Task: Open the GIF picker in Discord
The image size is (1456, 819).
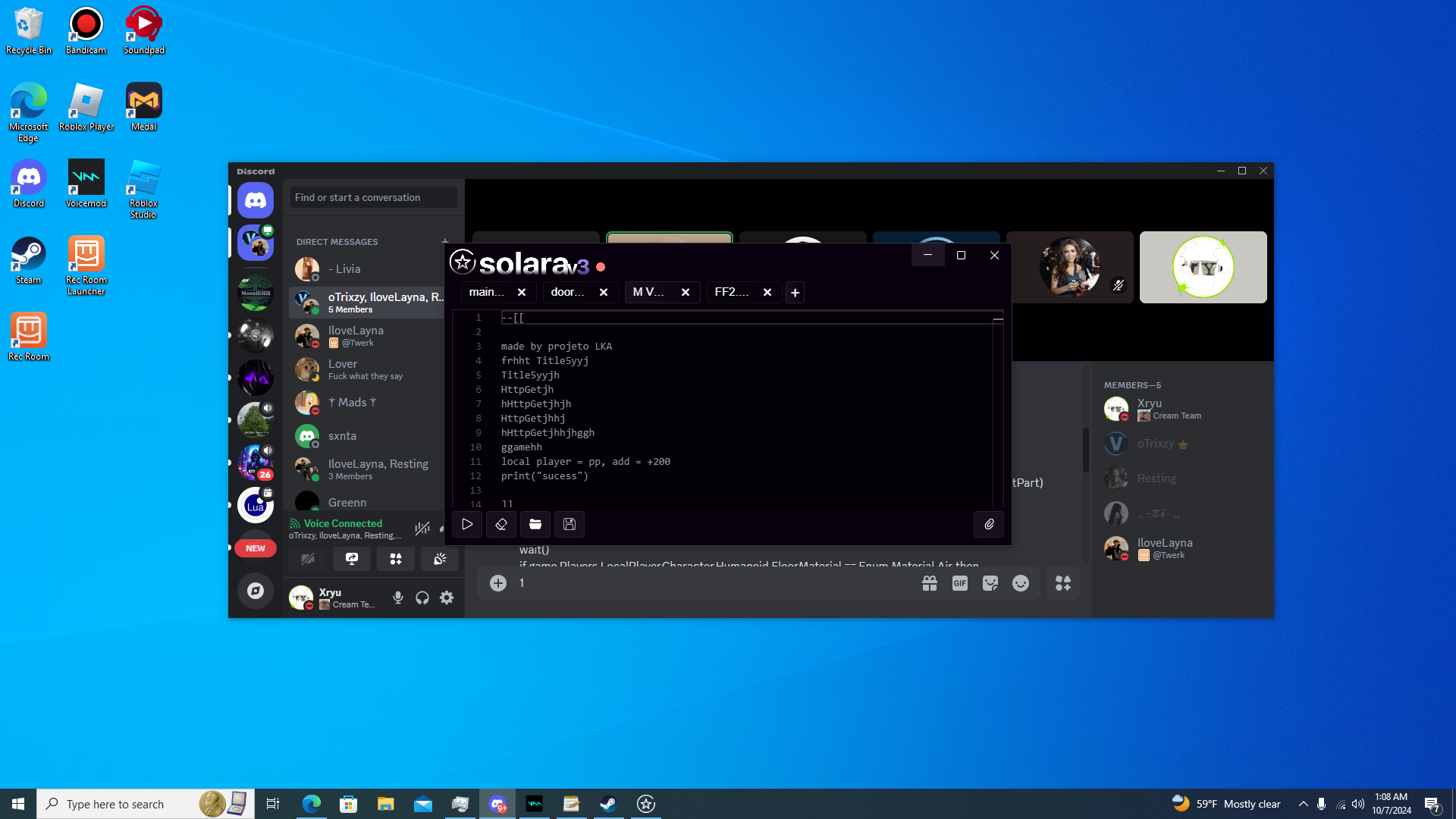Action: tap(960, 583)
